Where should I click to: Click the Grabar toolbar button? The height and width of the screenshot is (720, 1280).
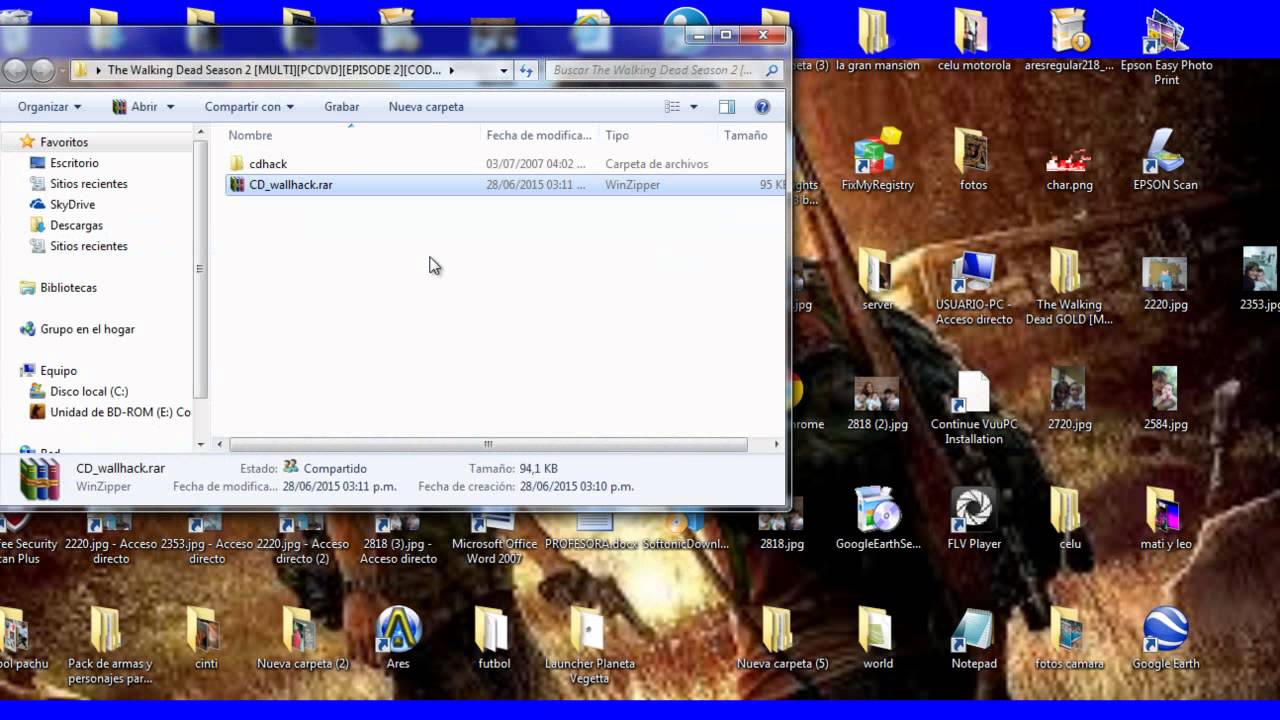click(x=342, y=107)
